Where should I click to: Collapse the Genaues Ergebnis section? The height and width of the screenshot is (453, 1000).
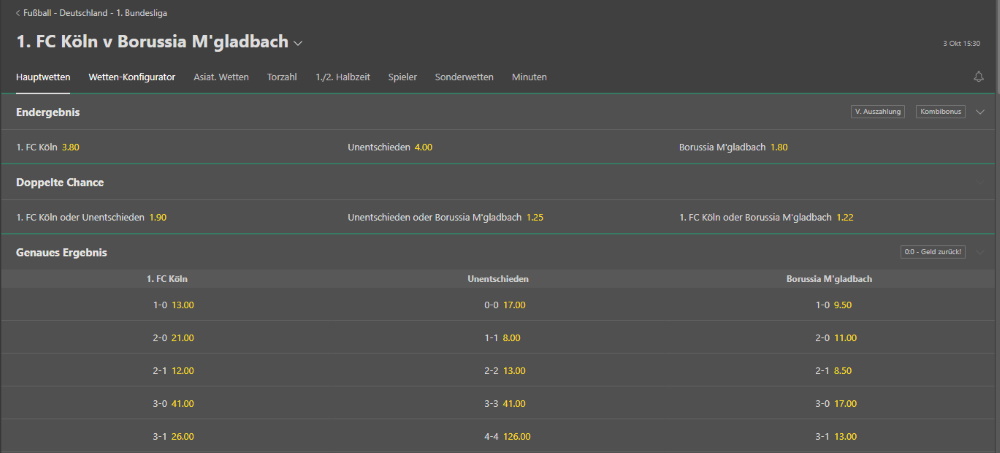tap(981, 252)
